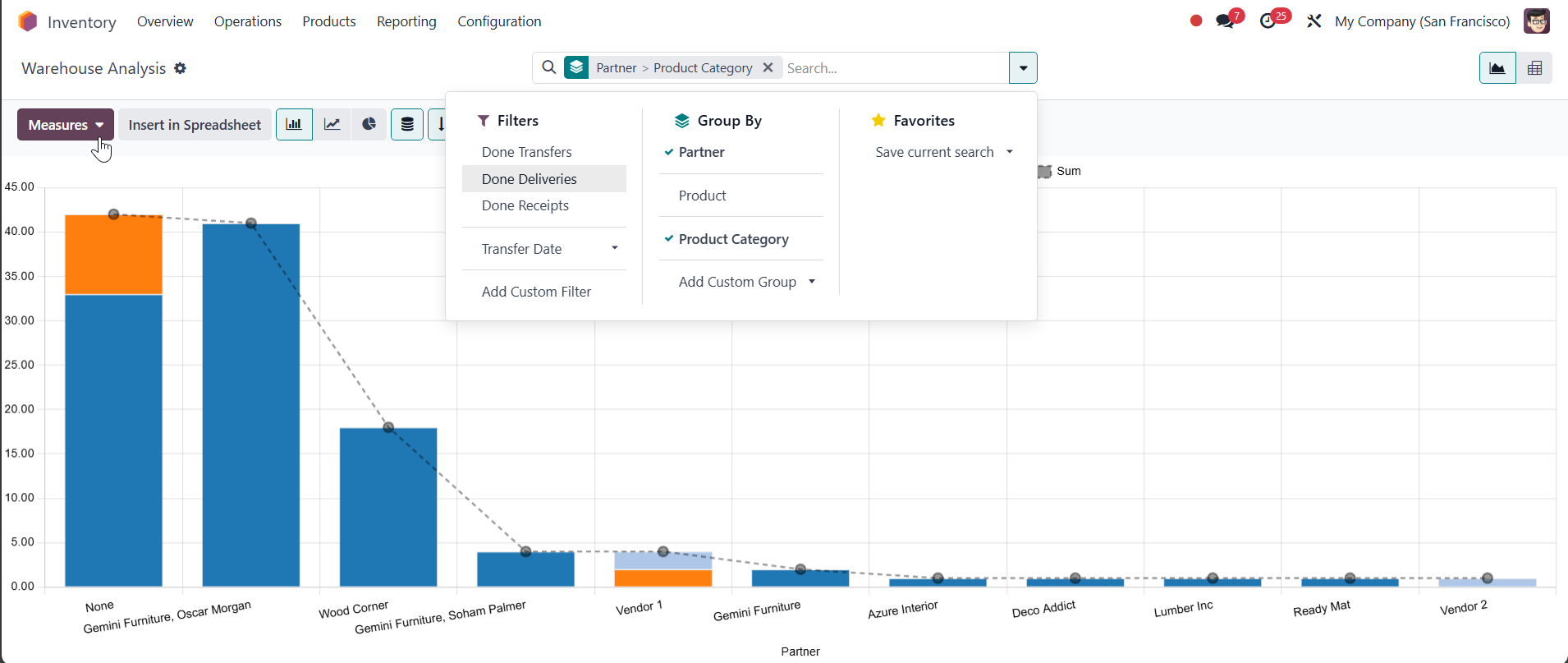This screenshot has height=663, width=1568.
Task: Select line chart mode
Action: [332, 124]
